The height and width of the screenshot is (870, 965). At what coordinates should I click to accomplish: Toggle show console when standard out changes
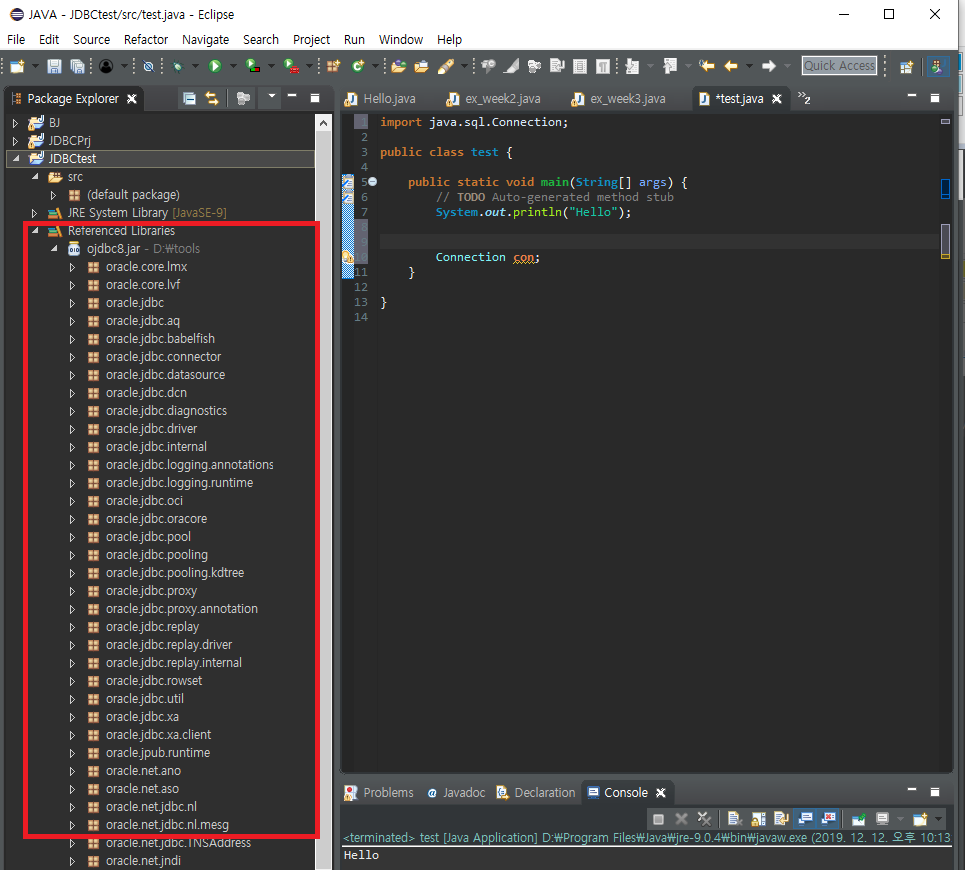coord(806,819)
